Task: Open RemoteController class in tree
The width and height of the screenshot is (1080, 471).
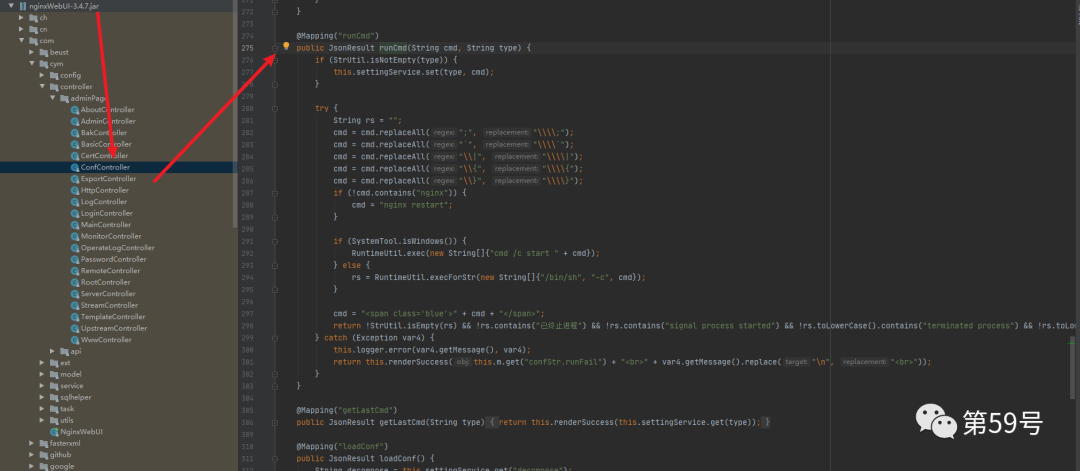Action: point(109,271)
